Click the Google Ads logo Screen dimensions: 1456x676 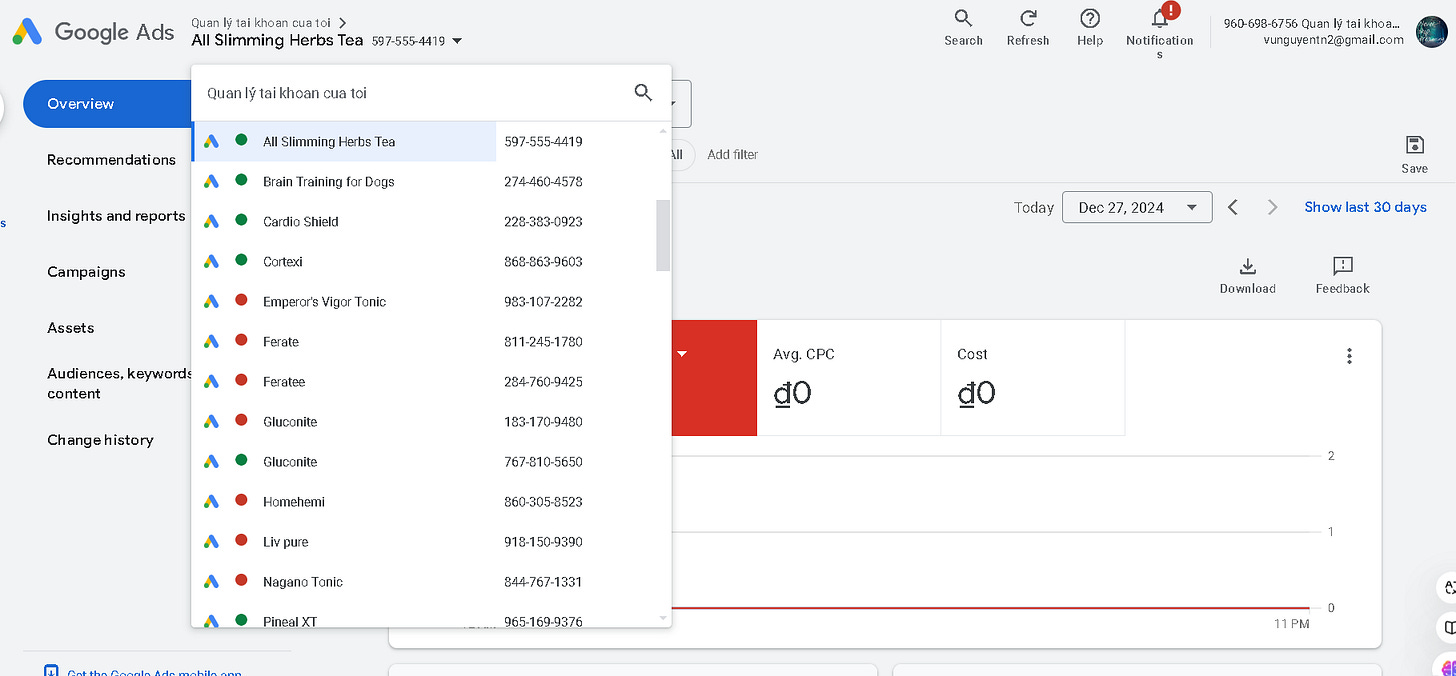click(93, 32)
